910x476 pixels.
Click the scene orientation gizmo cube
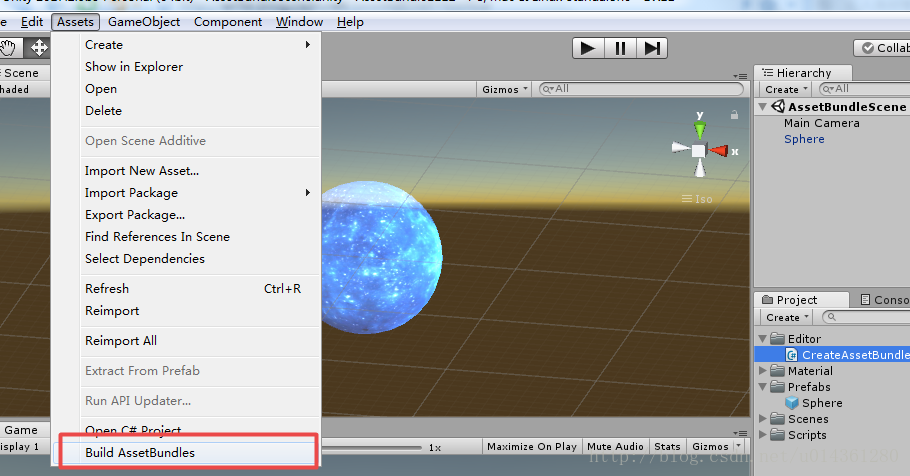699,151
